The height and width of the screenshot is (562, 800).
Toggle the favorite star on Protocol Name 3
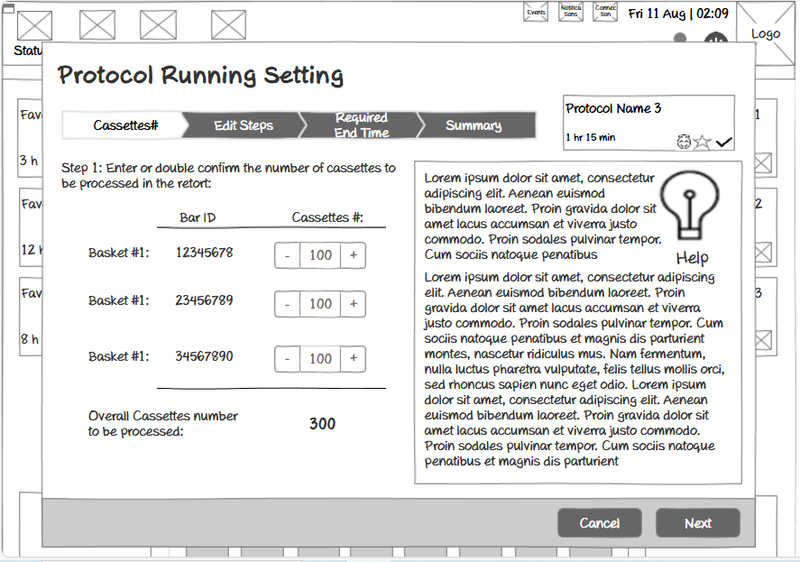[703, 142]
